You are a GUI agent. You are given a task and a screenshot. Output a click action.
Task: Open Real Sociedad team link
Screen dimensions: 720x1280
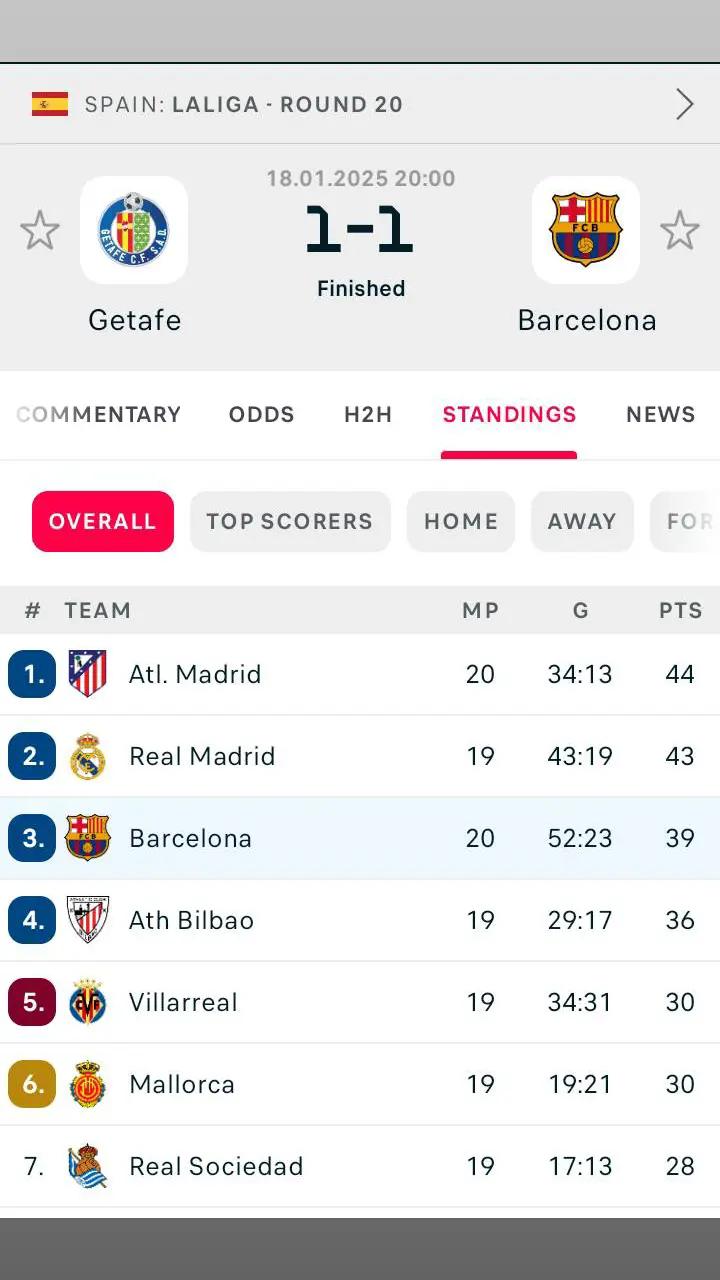(x=216, y=1166)
